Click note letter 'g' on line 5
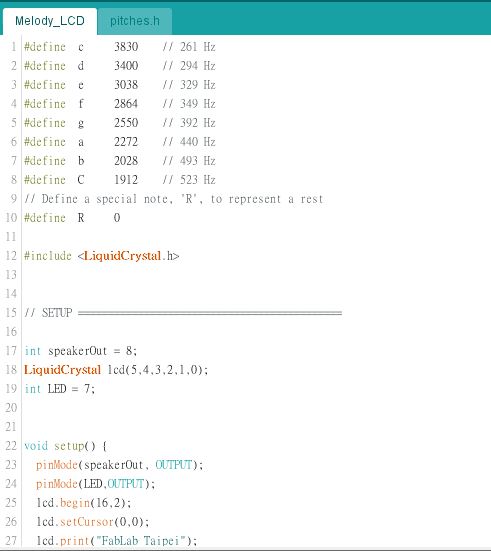The height and width of the screenshot is (551, 491). 81,123
